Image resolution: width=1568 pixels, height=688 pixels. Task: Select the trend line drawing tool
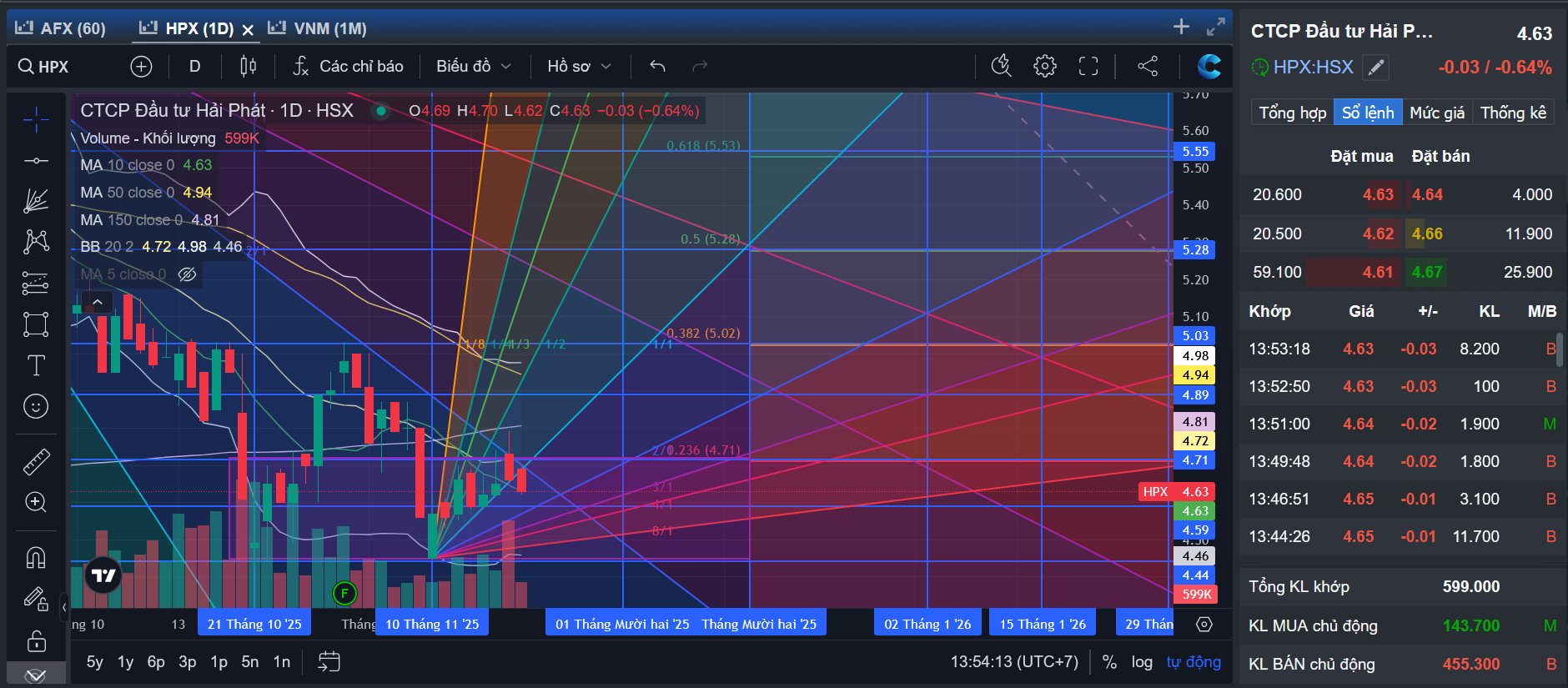pos(36,160)
